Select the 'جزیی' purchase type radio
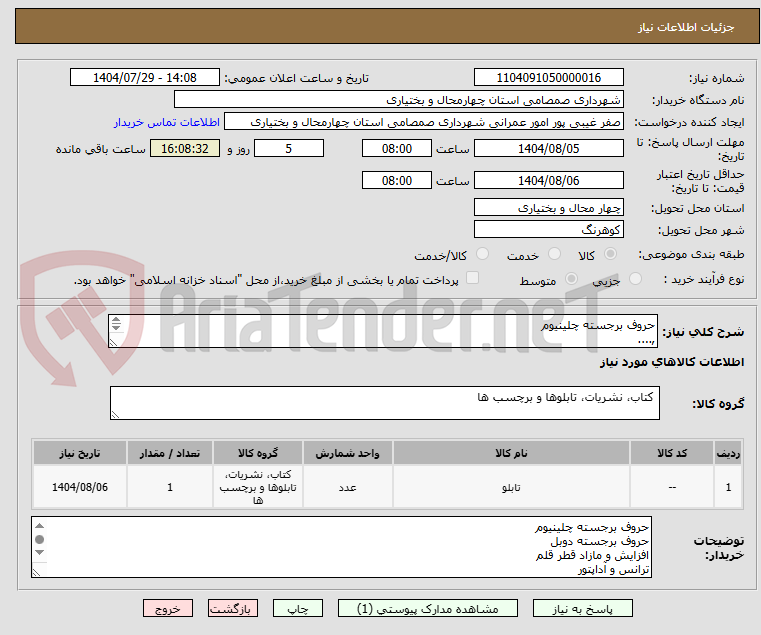 point(635,279)
